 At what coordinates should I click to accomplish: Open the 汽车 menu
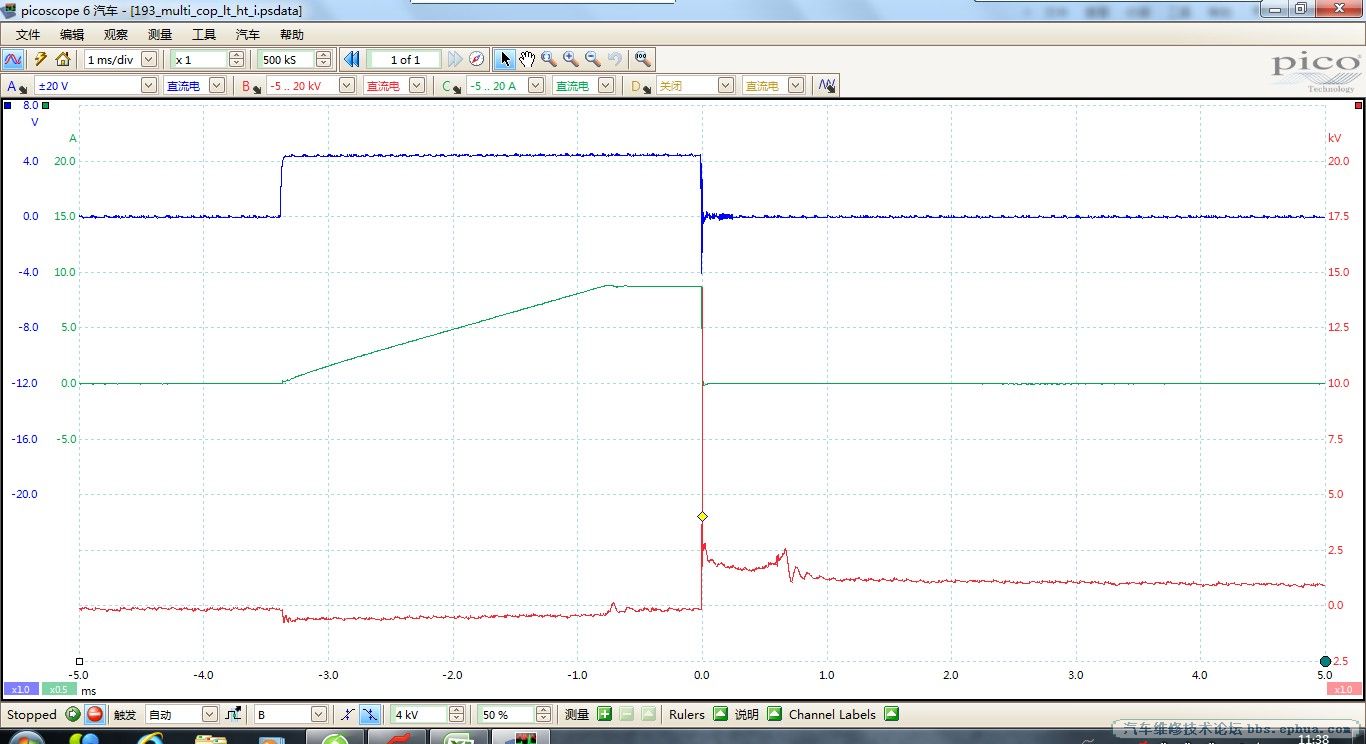pos(247,34)
